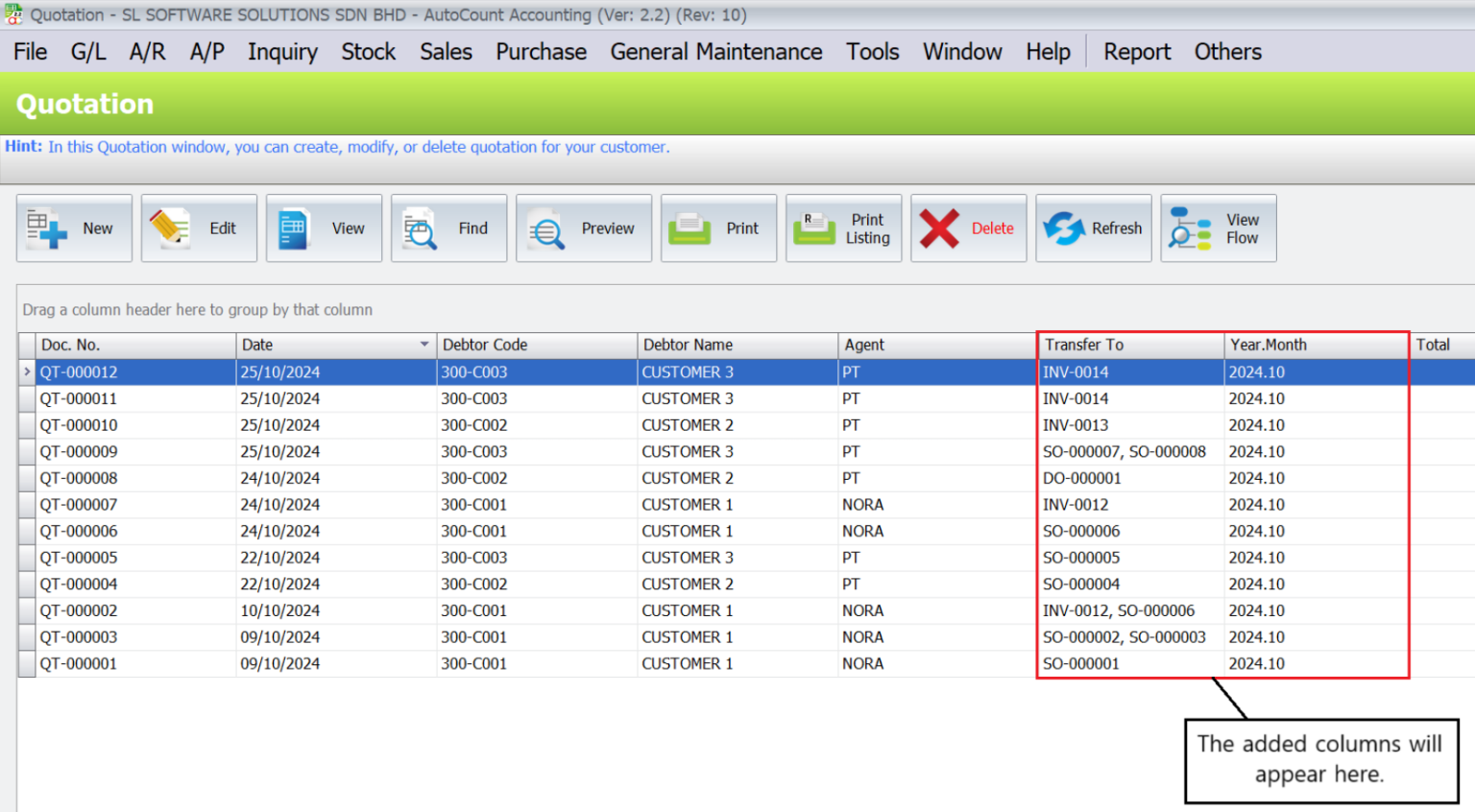Screen dimensions: 1475x812
Task: Click the Preview icon
Action: point(546,230)
